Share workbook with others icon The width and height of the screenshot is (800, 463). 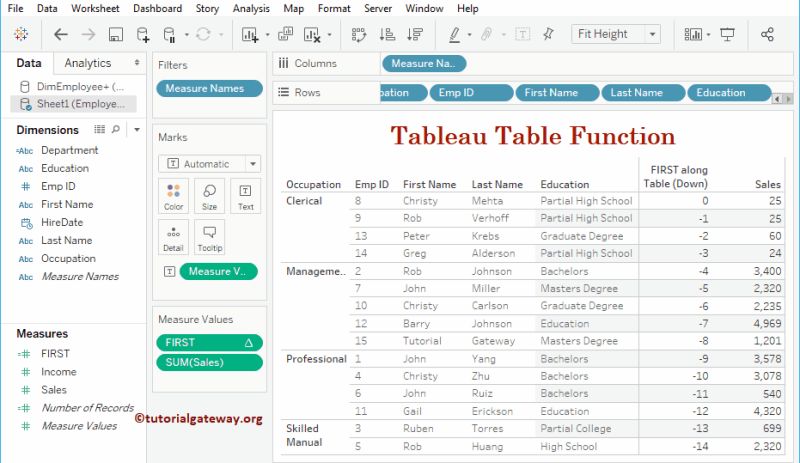(767, 34)
